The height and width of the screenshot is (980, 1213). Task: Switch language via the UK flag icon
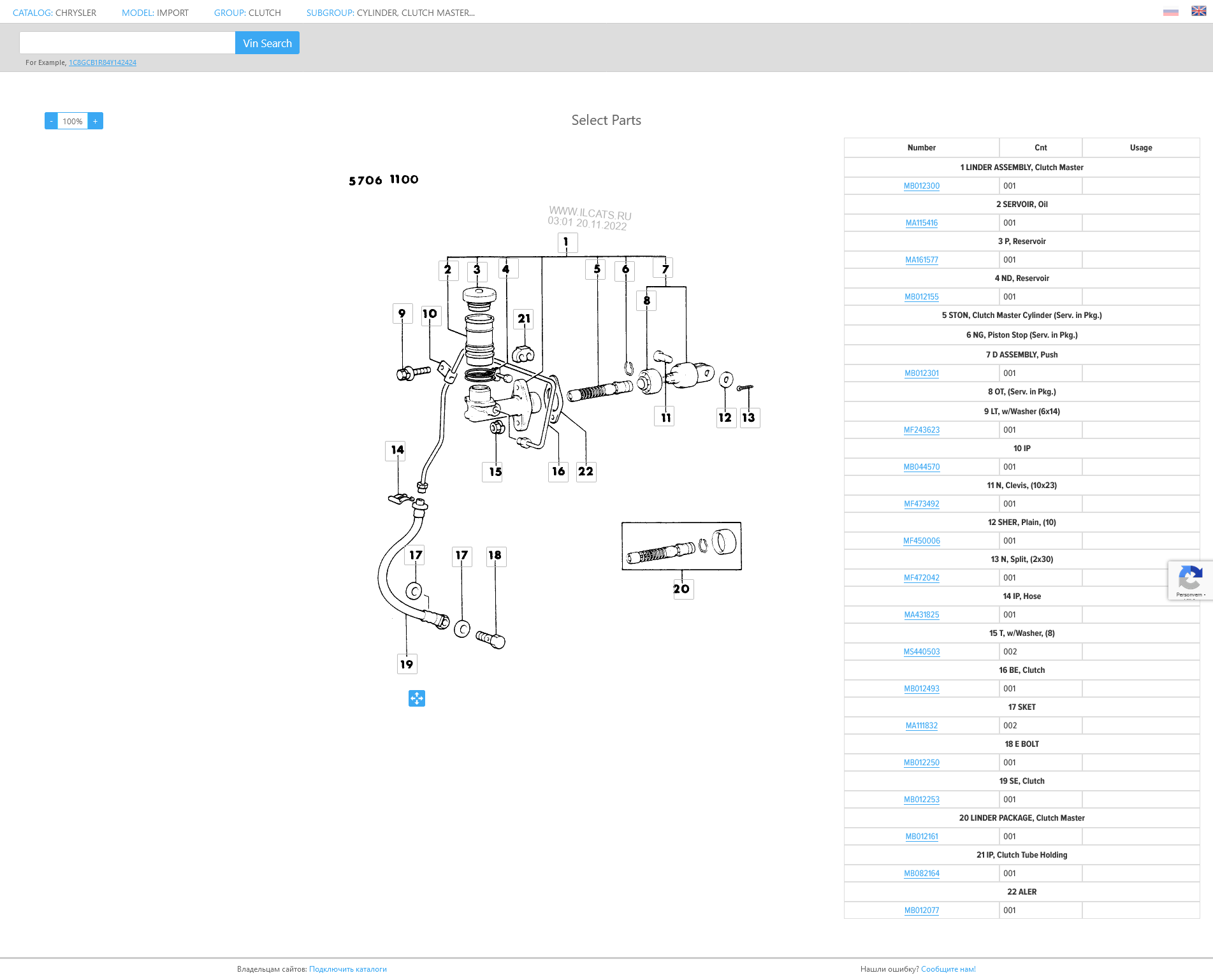coord(1198,11)
